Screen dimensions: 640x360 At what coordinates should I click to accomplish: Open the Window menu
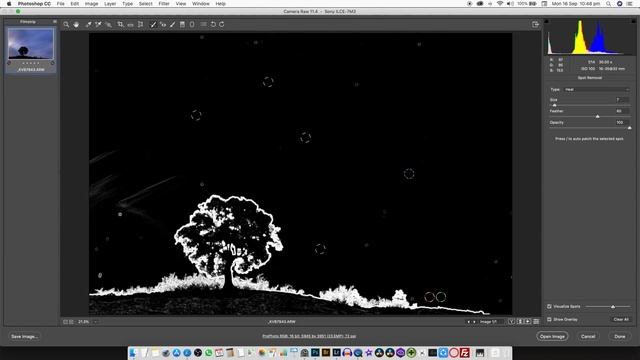pos(200,4)
